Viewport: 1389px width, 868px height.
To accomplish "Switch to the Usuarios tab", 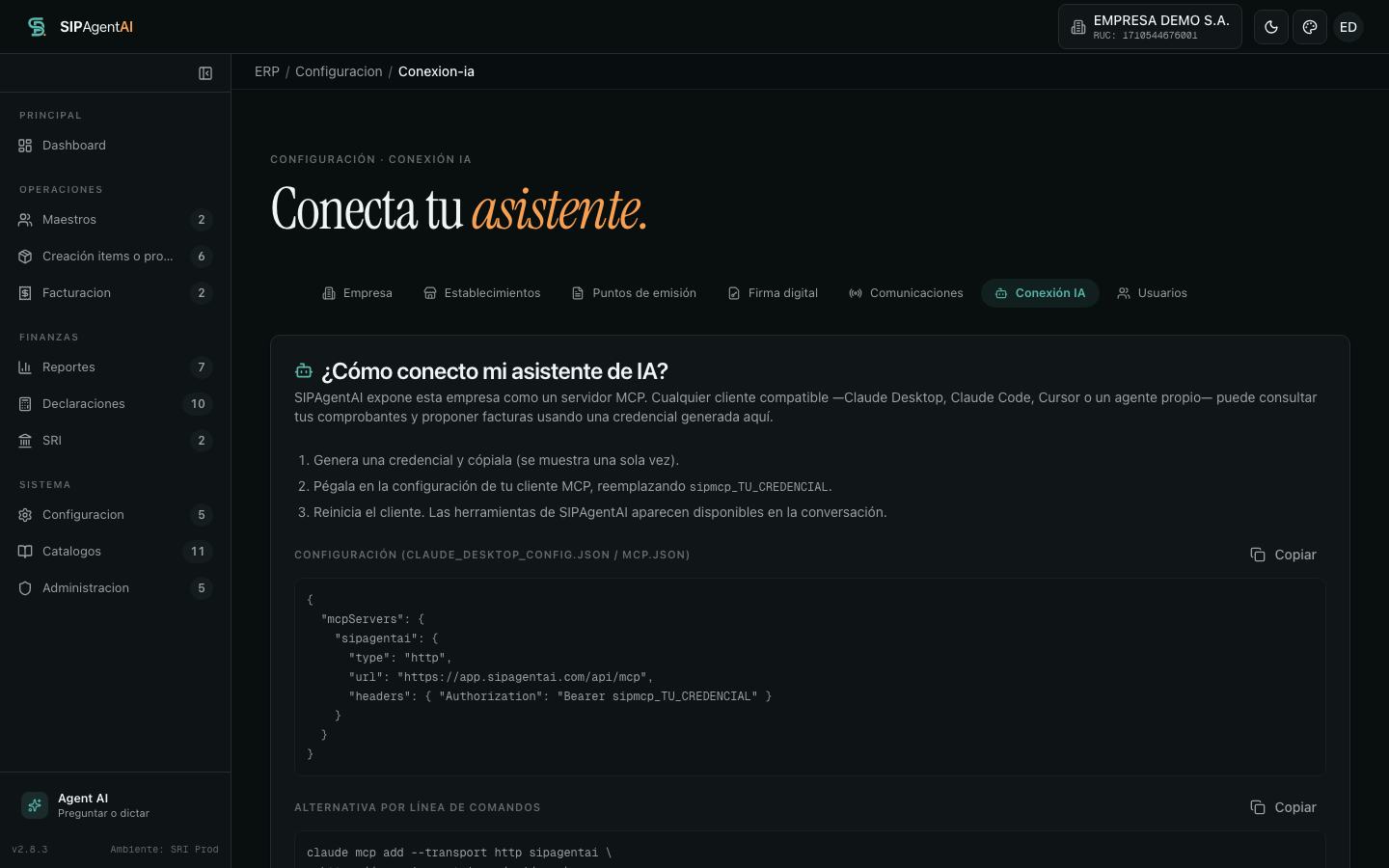I will (x=1152, y=293).
